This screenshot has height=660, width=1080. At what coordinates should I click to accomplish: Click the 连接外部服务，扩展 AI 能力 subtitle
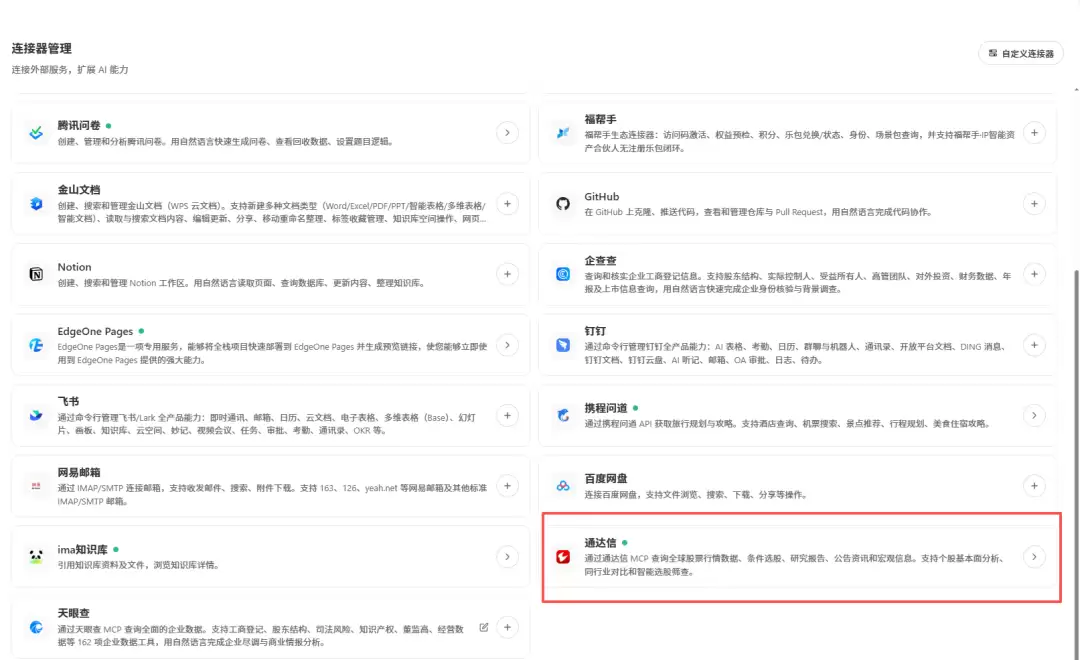click(x=70, y=70)
